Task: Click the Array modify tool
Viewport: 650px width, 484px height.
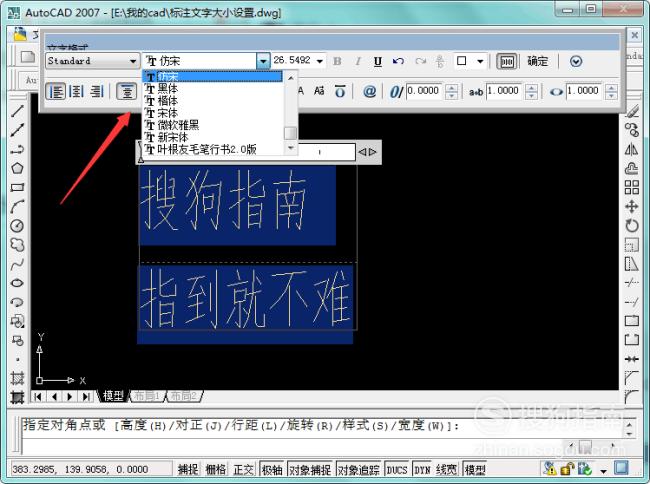Action: (632, 187)
